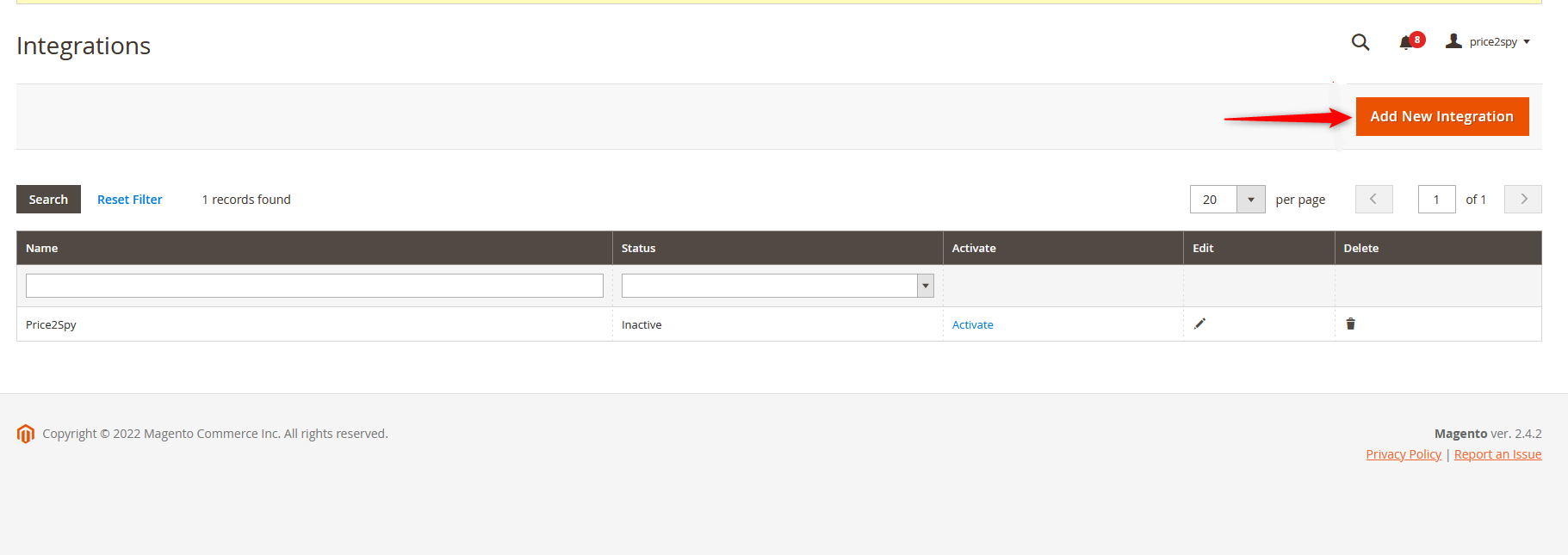Focus the current page number field
This screenshot has height=555, width=1568.
(x=1436, y=200)
